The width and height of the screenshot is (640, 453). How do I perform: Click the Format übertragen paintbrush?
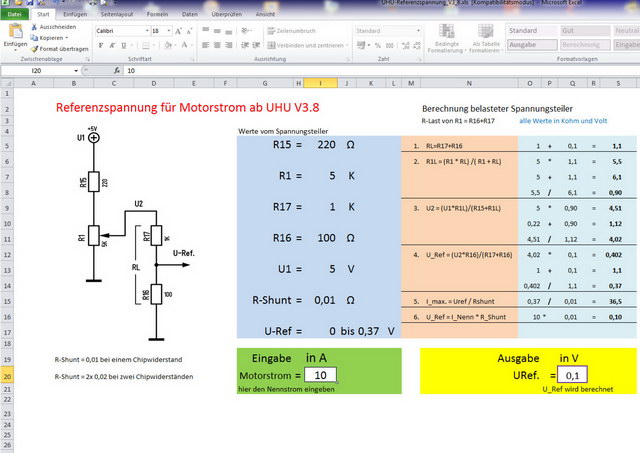point(34,48)
